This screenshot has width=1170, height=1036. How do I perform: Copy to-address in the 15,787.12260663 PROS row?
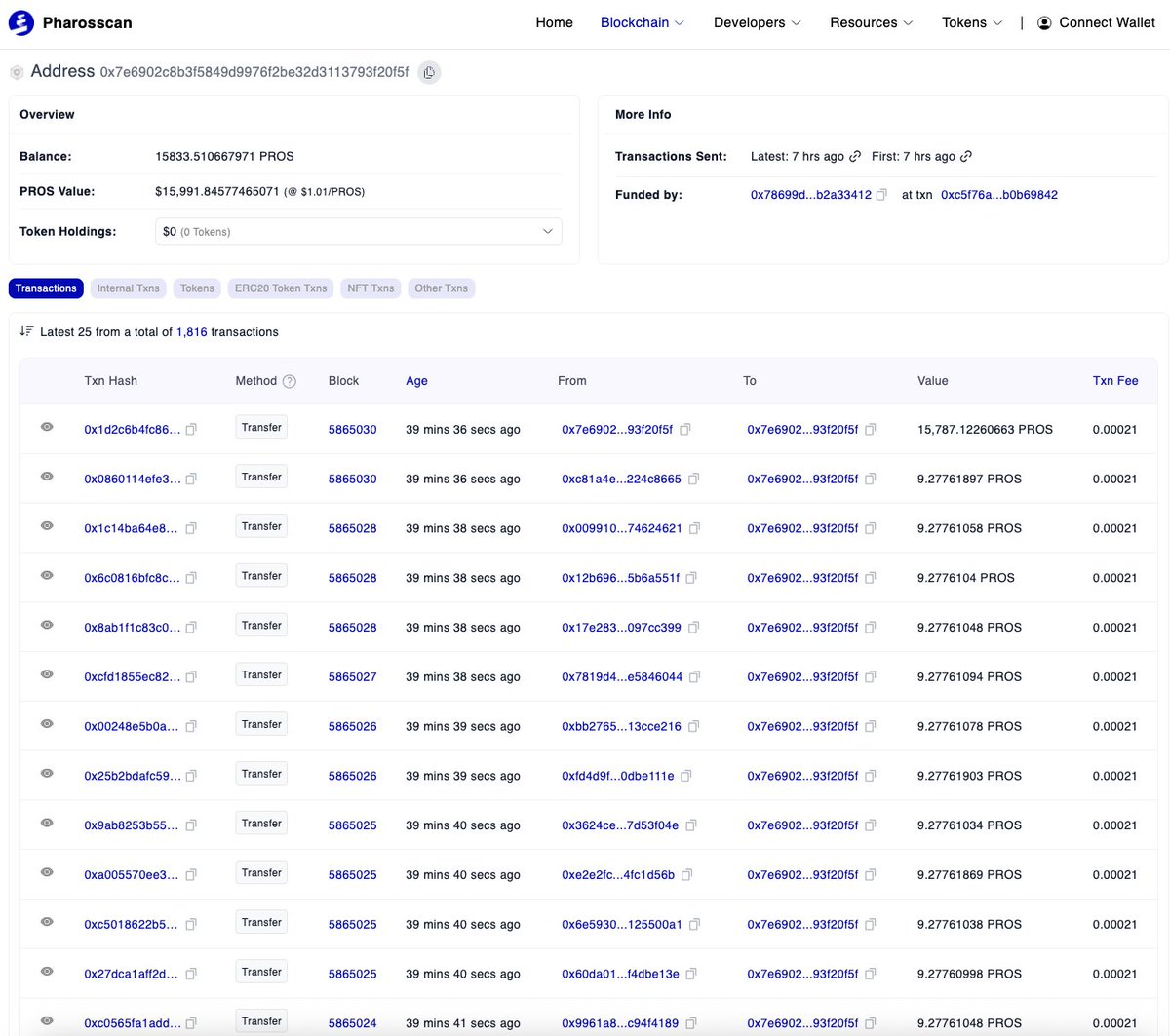871,429
